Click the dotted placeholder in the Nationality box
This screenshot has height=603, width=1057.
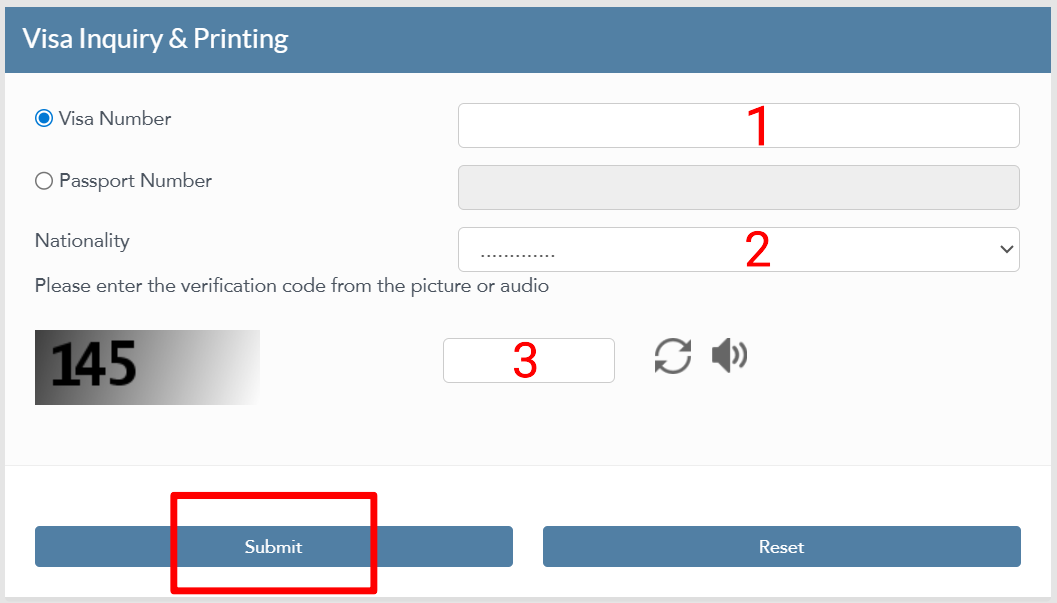(x=517, y=251)
